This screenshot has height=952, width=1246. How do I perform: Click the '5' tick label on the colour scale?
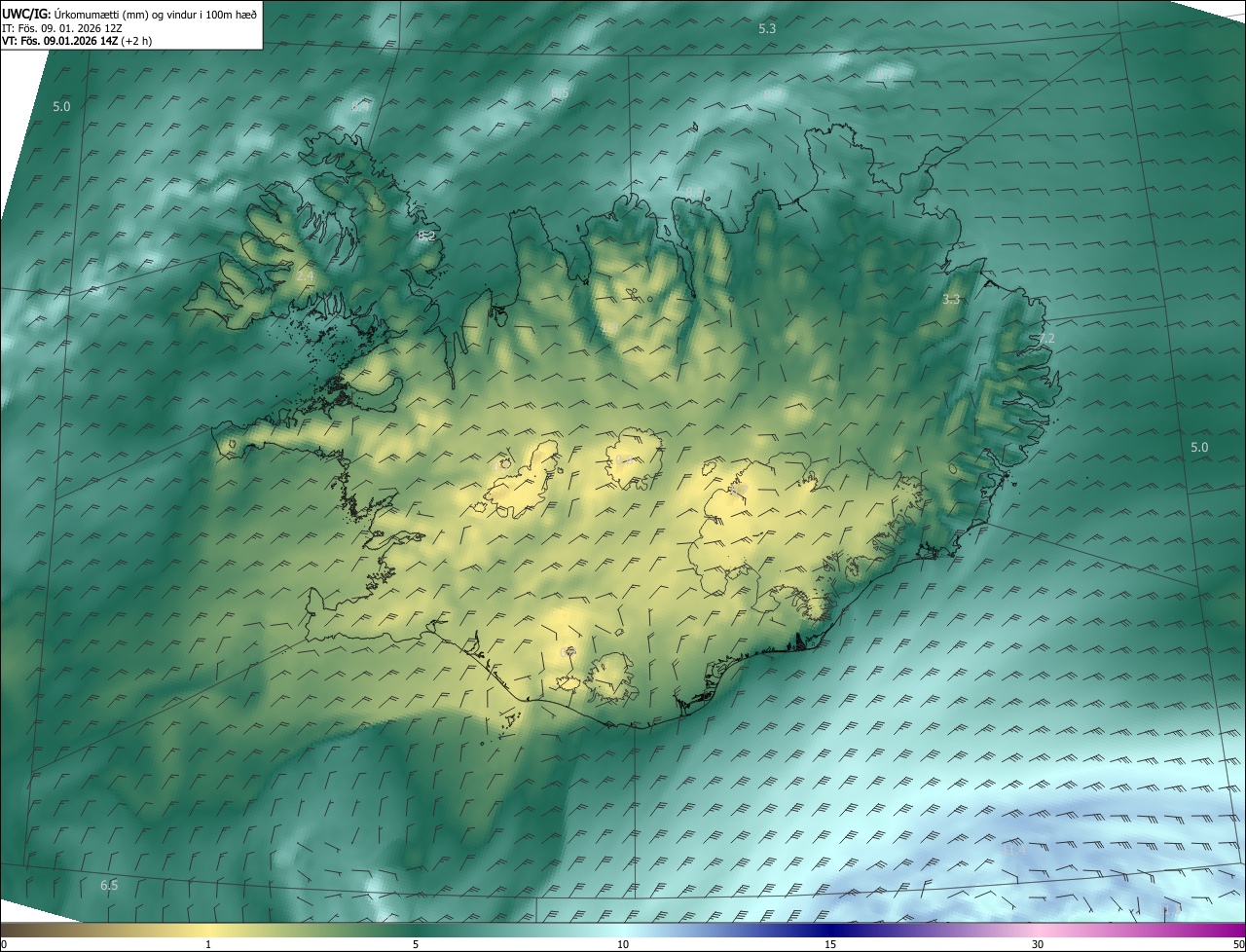coord(416,944)
